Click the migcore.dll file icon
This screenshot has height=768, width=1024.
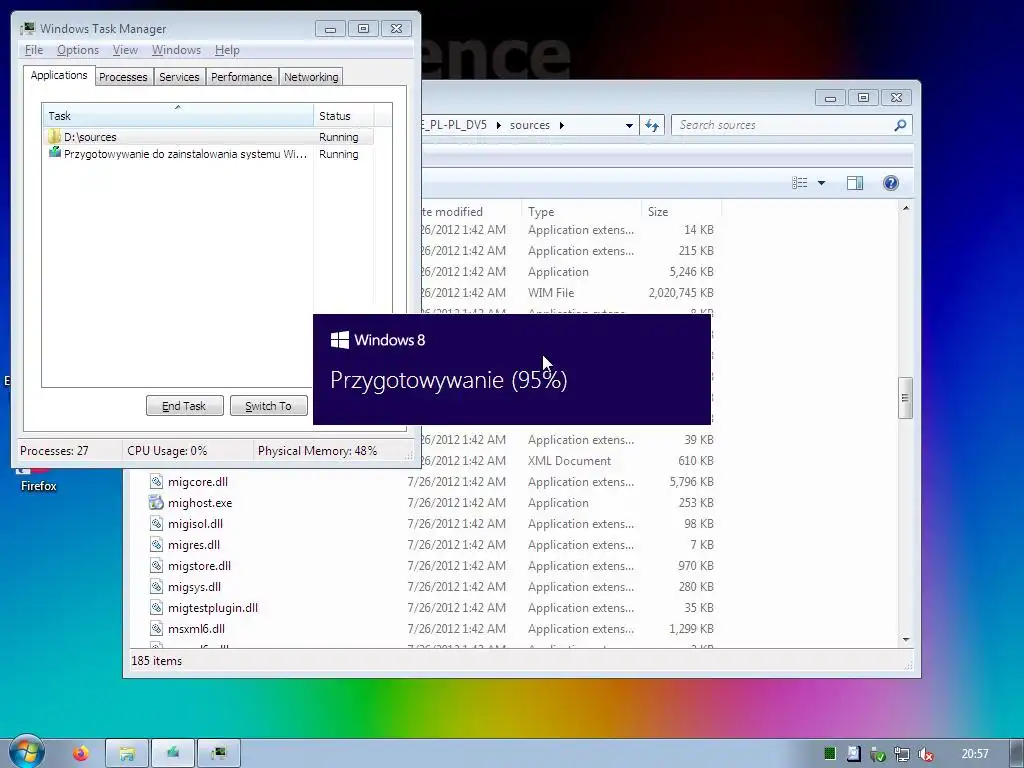pyautogui.click(x=156, y=481)
